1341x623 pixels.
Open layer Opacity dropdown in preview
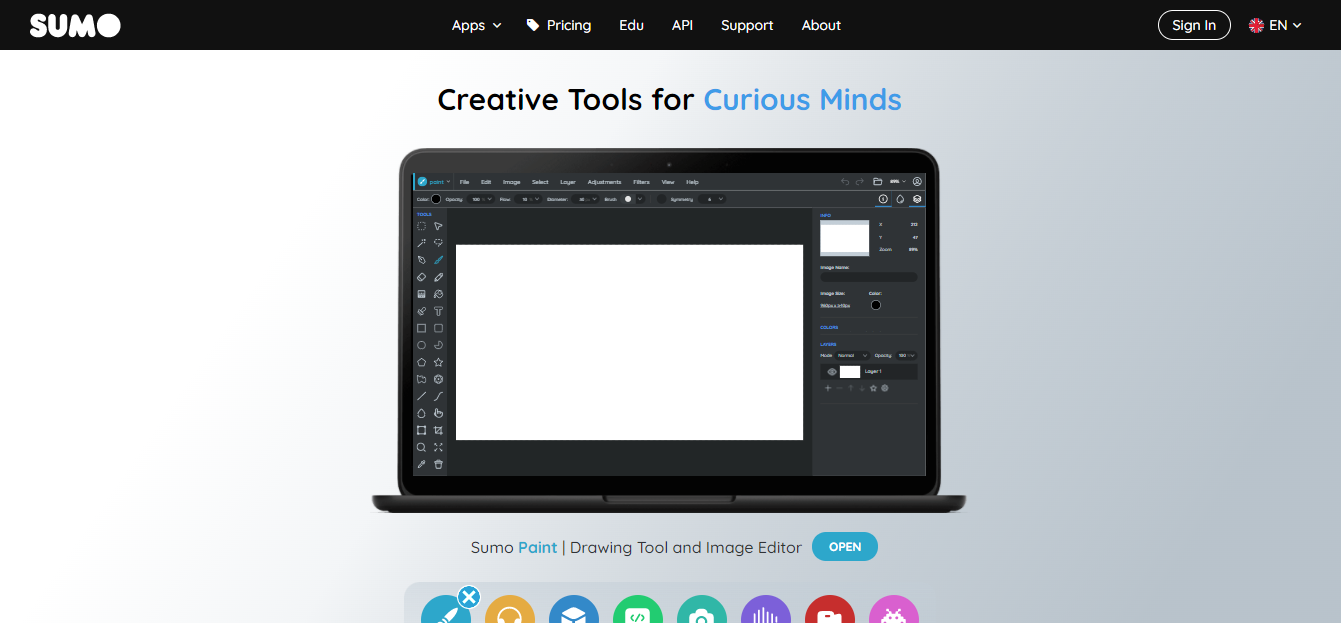906,355
